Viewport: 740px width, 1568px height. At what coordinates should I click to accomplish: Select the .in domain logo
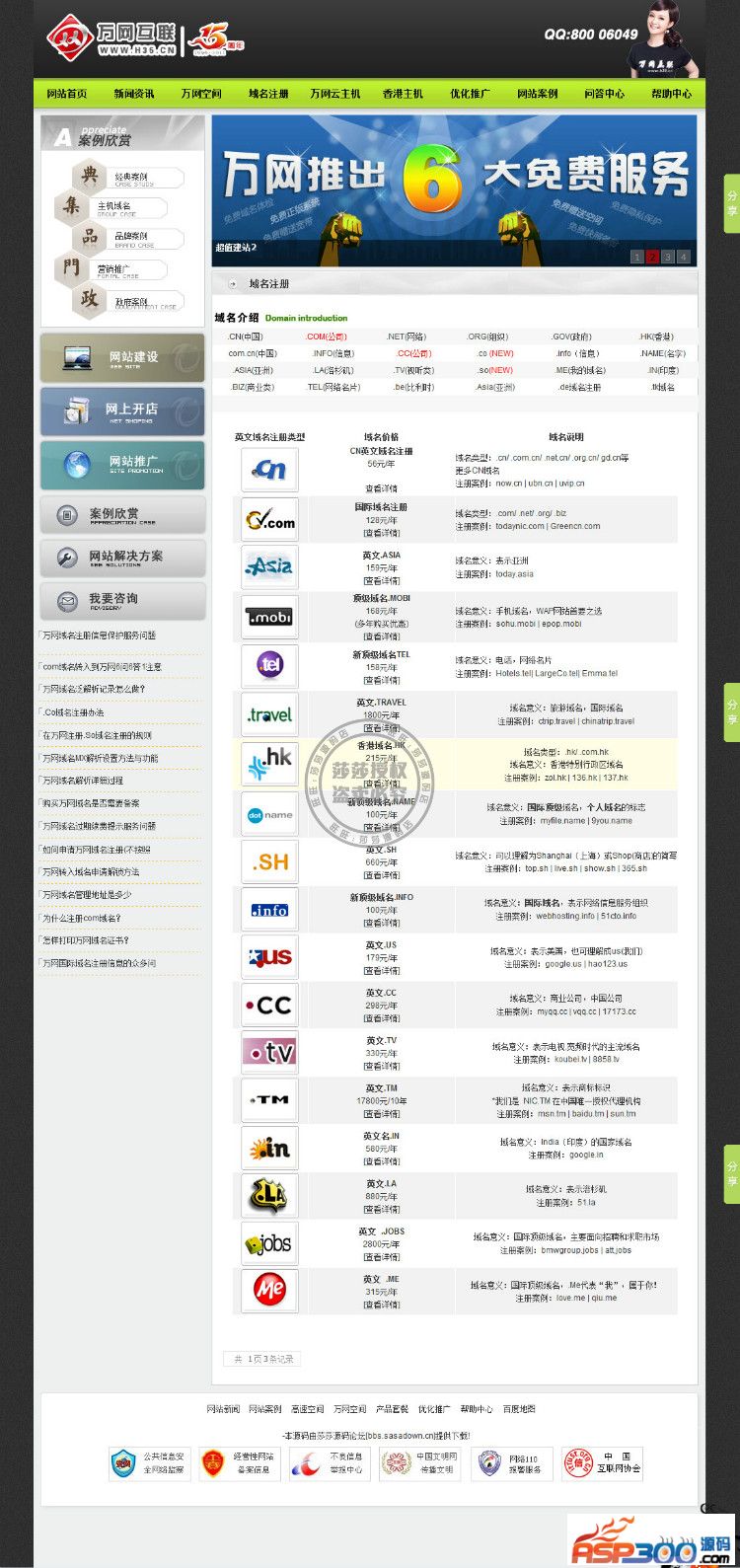269,1149
